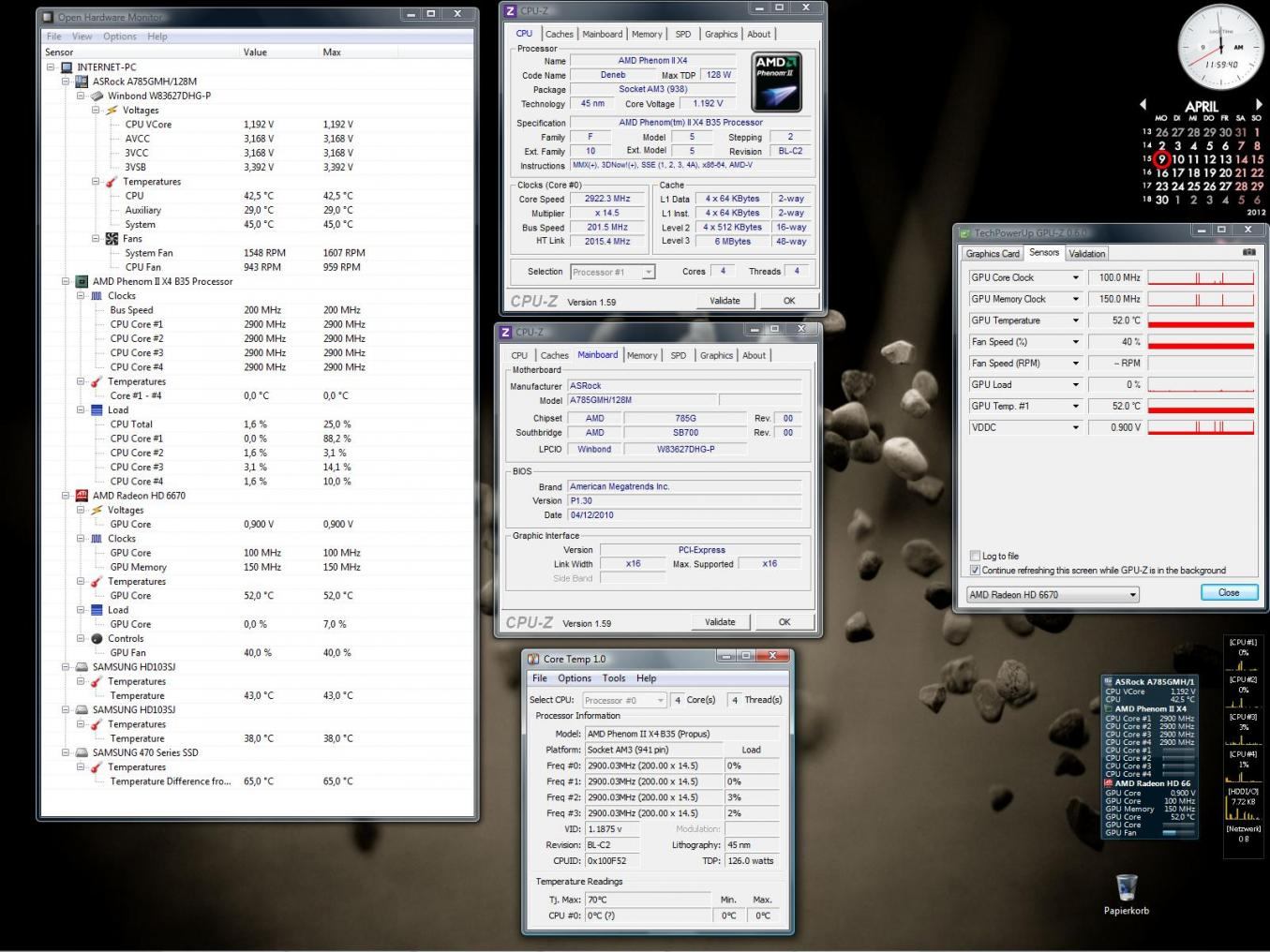The height and width of the screenshot is (952, 1270).
Task: Go to next month in calendar gadget
Action: pyautogui.click(x=1258, y=105)
